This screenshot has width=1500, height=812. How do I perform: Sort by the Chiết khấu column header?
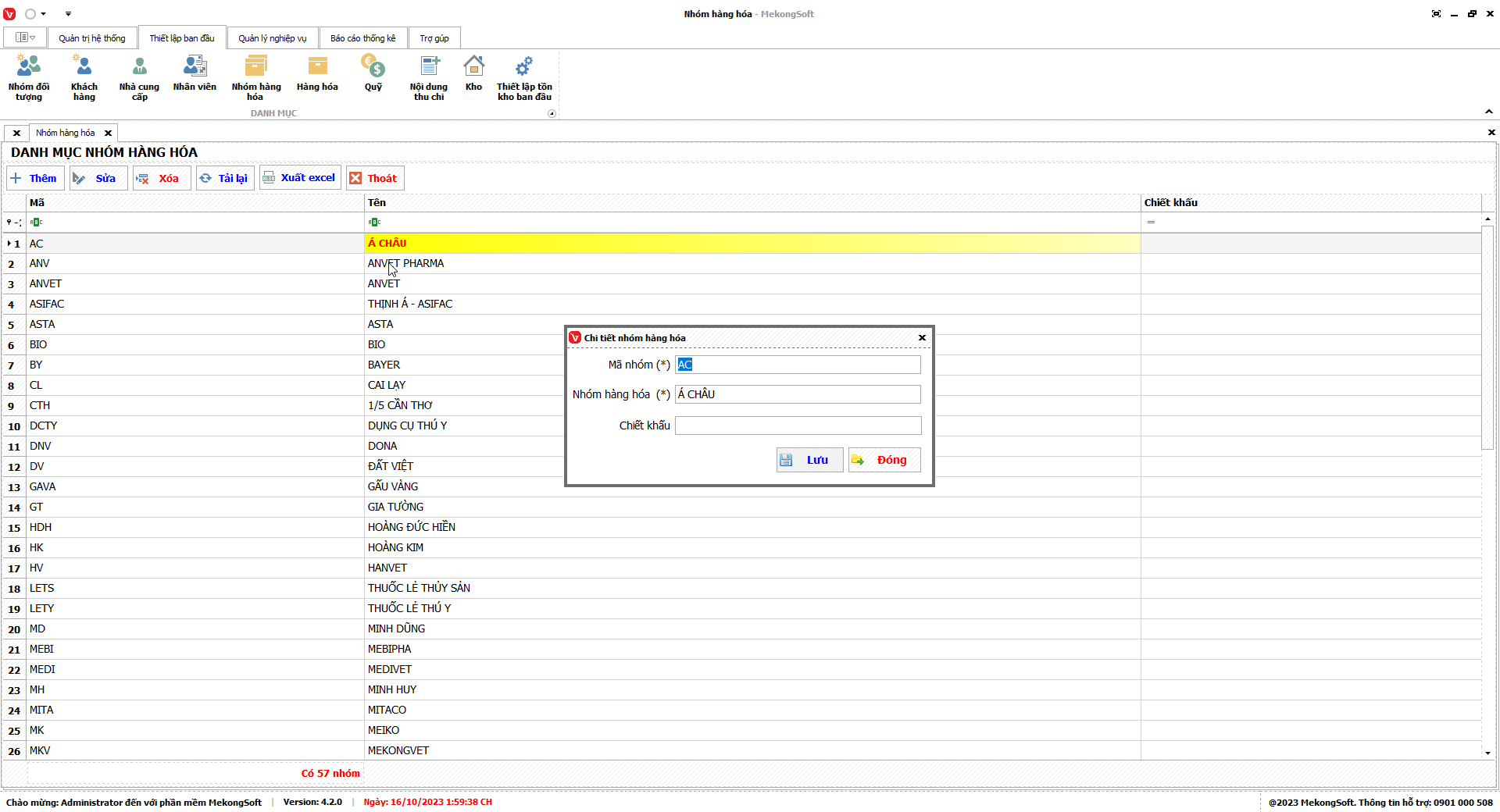(x=1311, y=203)
